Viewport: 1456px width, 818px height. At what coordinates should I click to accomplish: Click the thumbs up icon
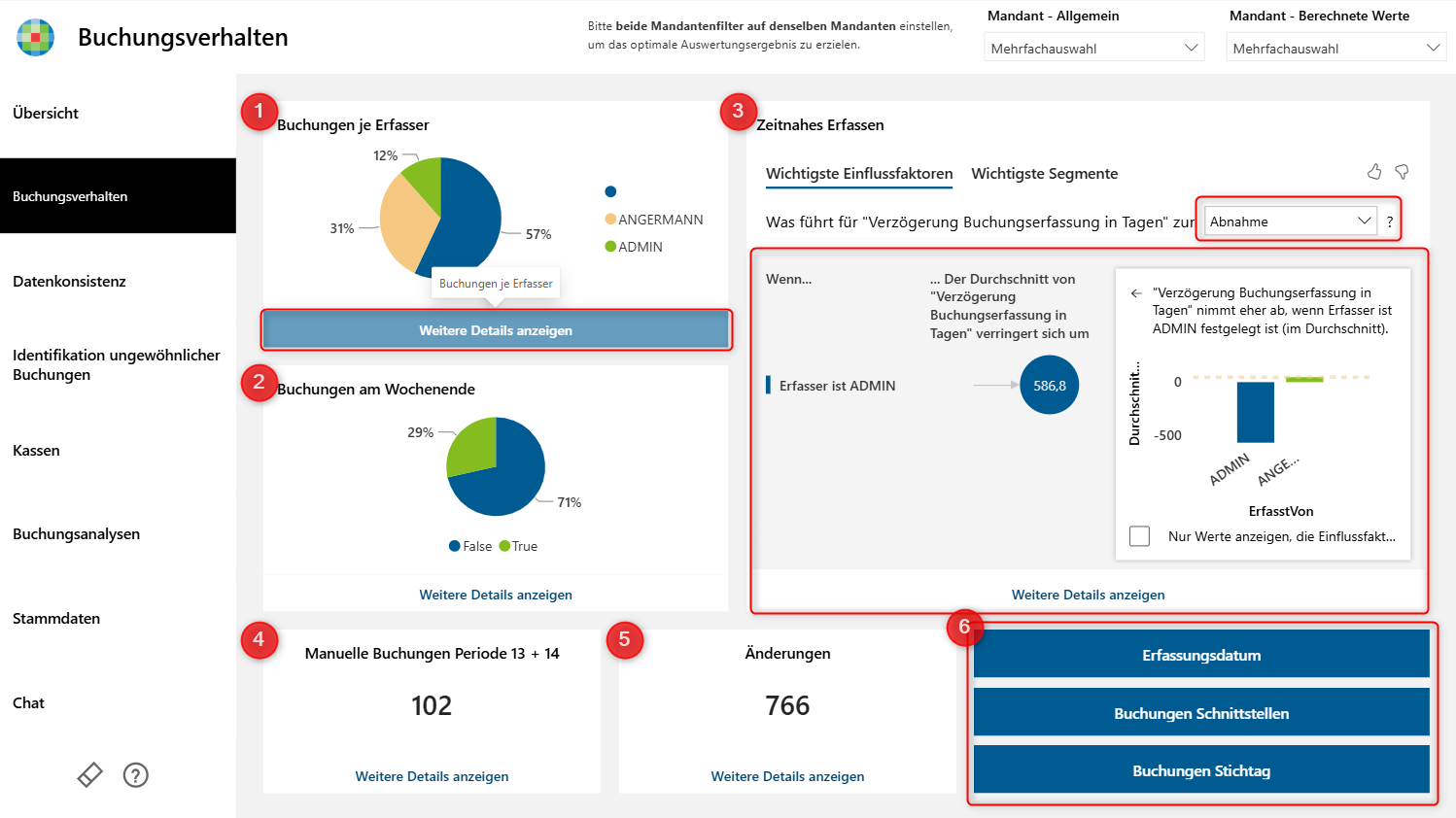1374,172
